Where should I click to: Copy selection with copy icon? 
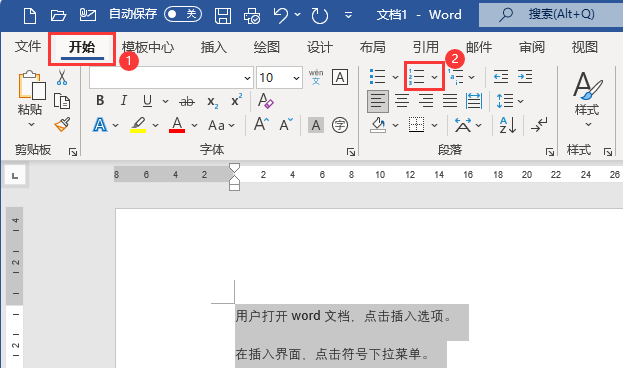(62, 101)
